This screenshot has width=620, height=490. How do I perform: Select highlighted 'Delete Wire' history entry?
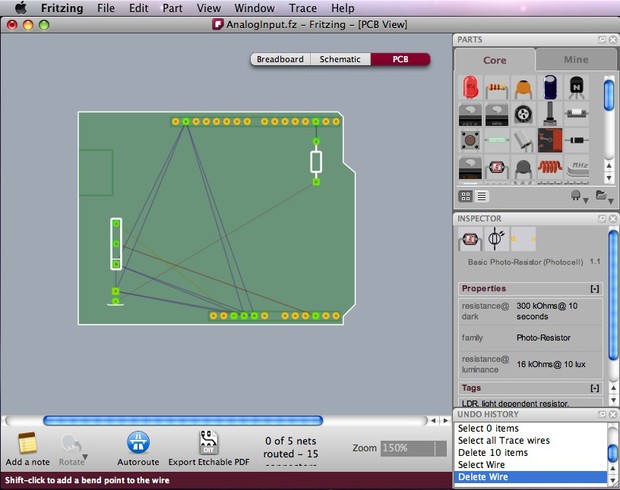(531, 477)
